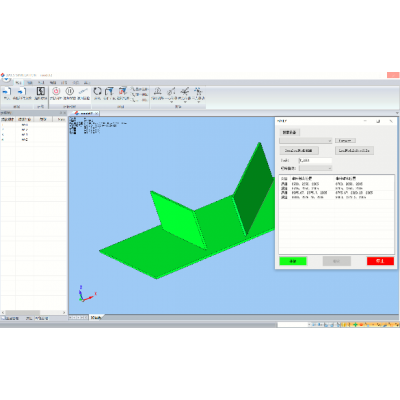Screen dimensions: 400x400
Task: Close the left side panel
Action: point(65,113)
